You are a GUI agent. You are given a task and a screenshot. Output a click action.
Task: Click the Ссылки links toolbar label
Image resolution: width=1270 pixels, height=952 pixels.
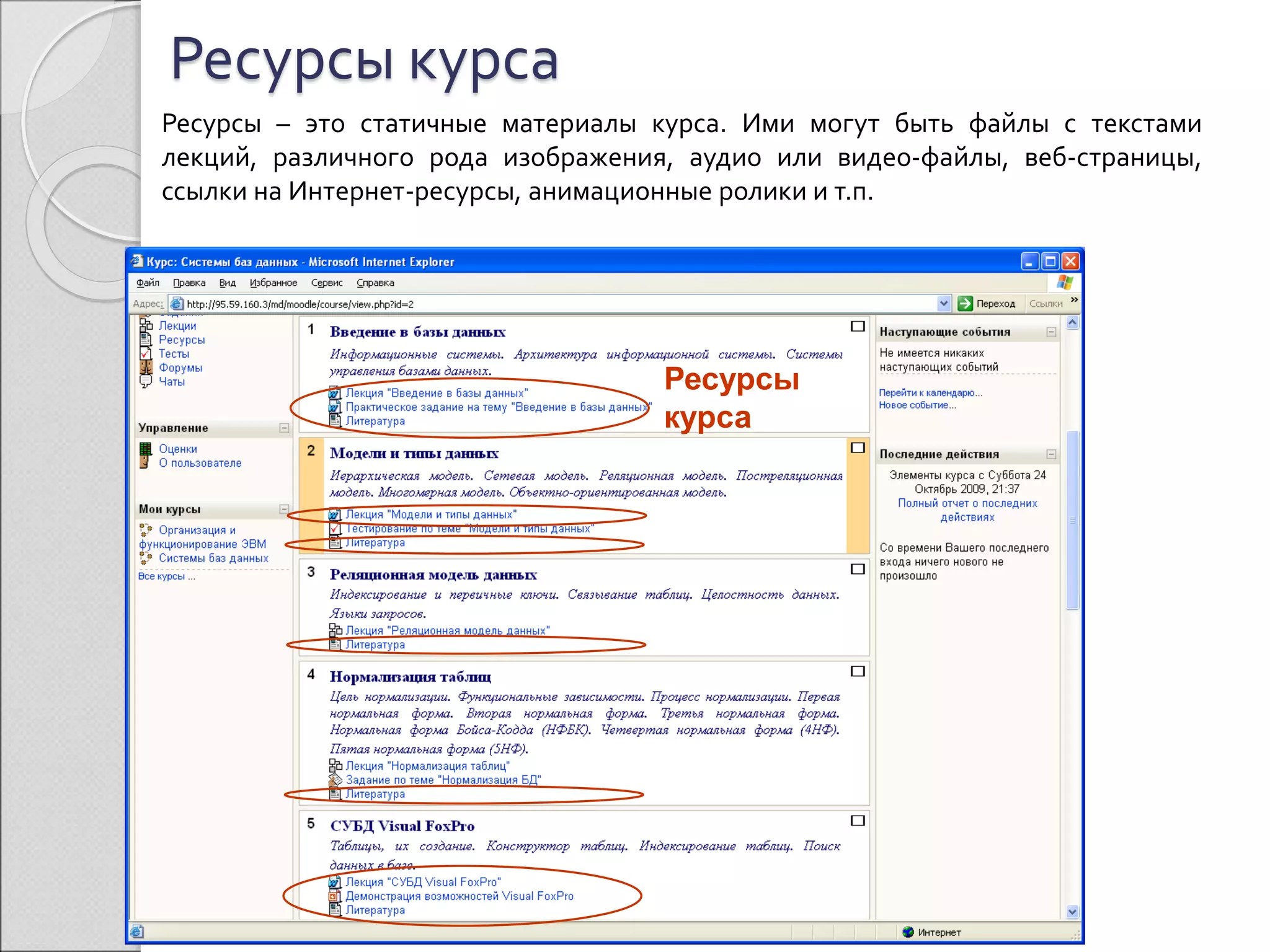(x=1046, y=304)
